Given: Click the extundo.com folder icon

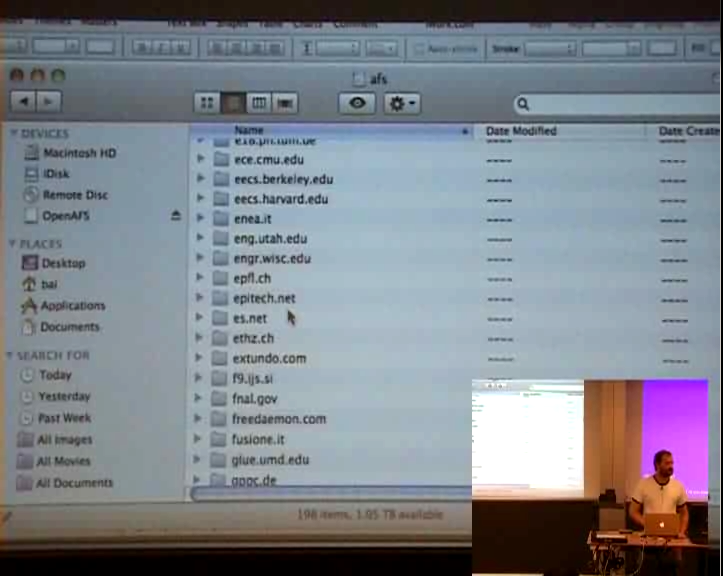Looking at the screenshot, I should pos(219,358).
